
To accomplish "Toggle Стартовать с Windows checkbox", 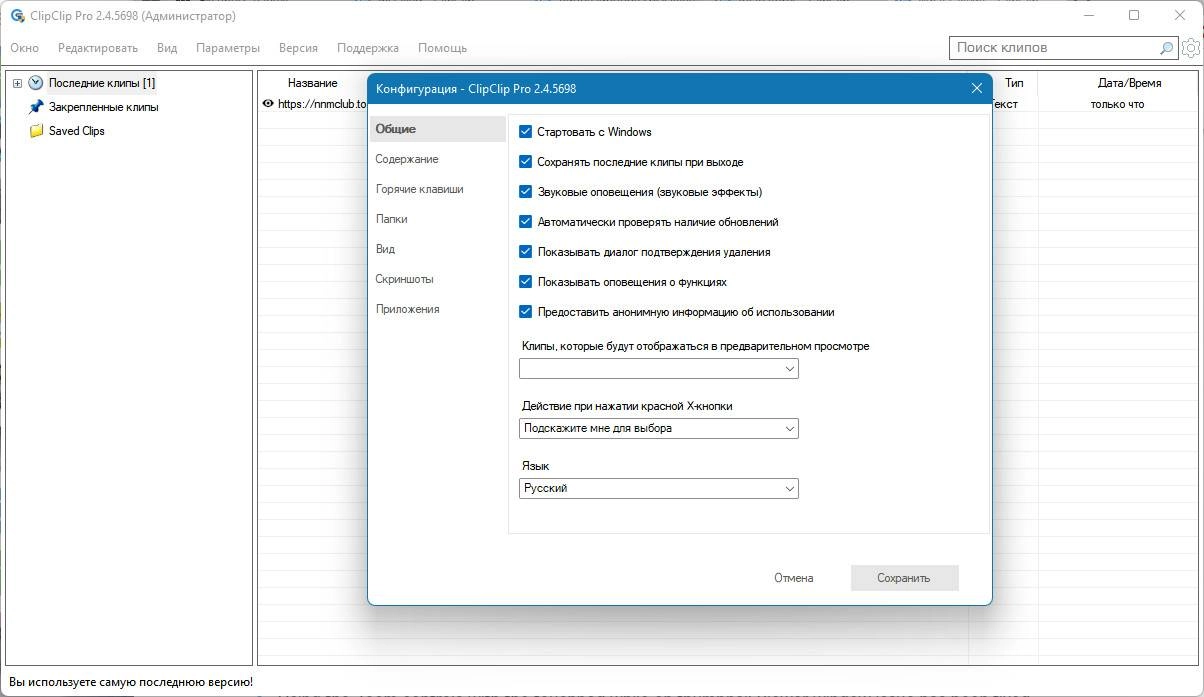I will (x=526, y=132).
